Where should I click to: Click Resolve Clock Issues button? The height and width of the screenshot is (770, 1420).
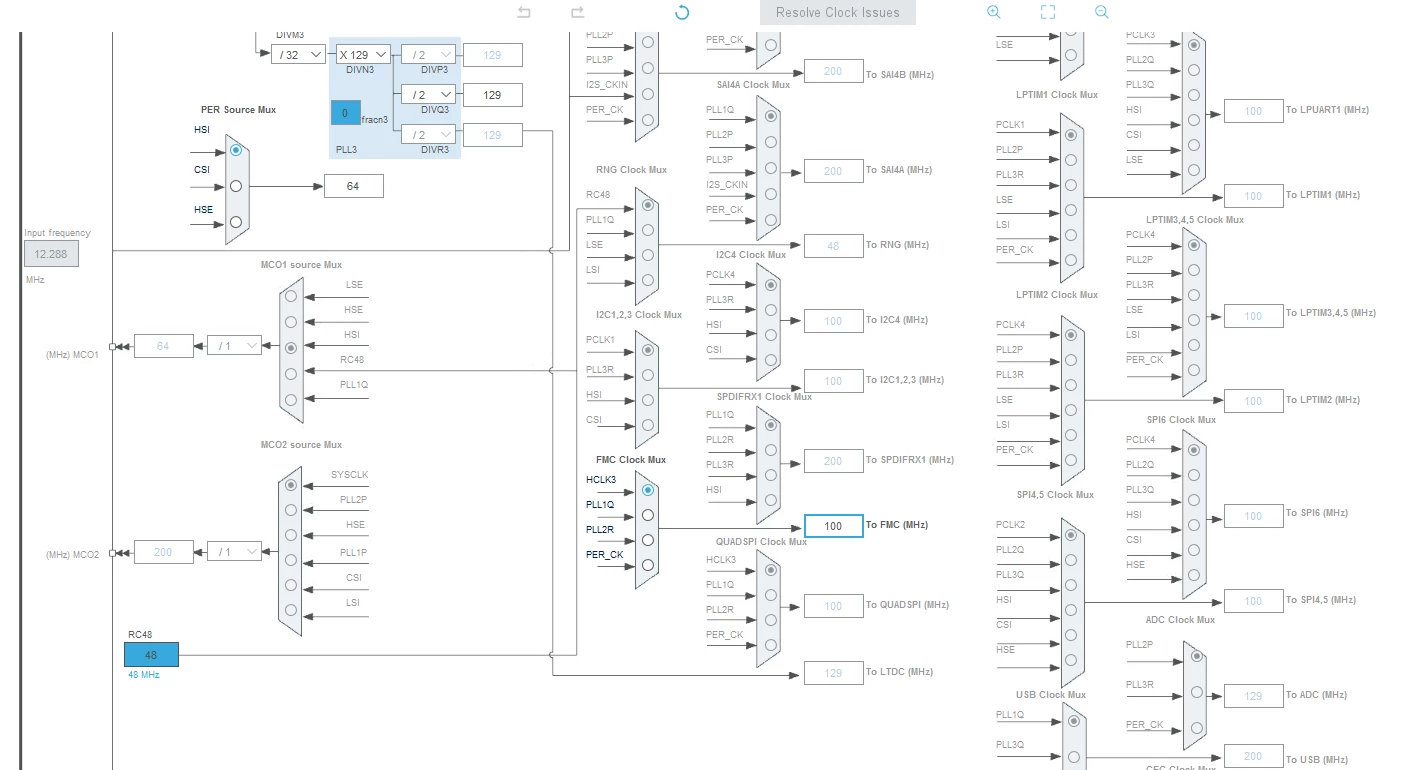coord(838,12)
